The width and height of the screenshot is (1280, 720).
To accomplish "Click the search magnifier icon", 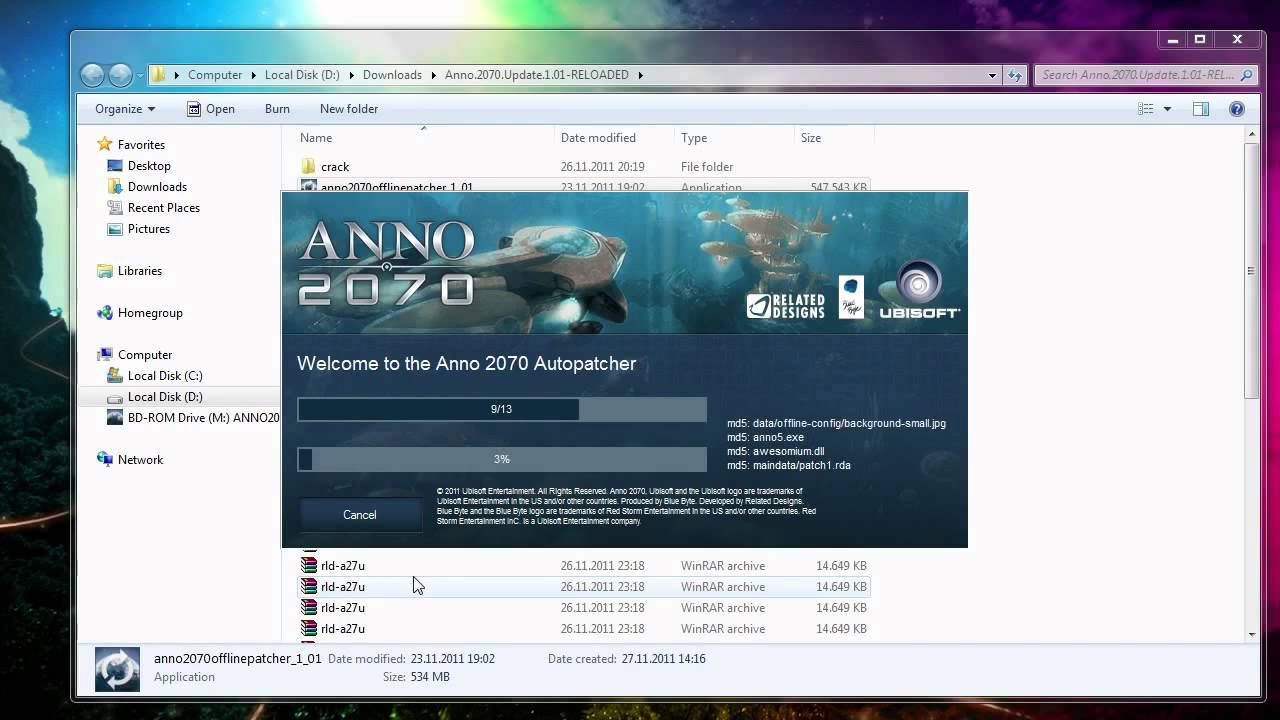I will click(x=1246, y=75).
